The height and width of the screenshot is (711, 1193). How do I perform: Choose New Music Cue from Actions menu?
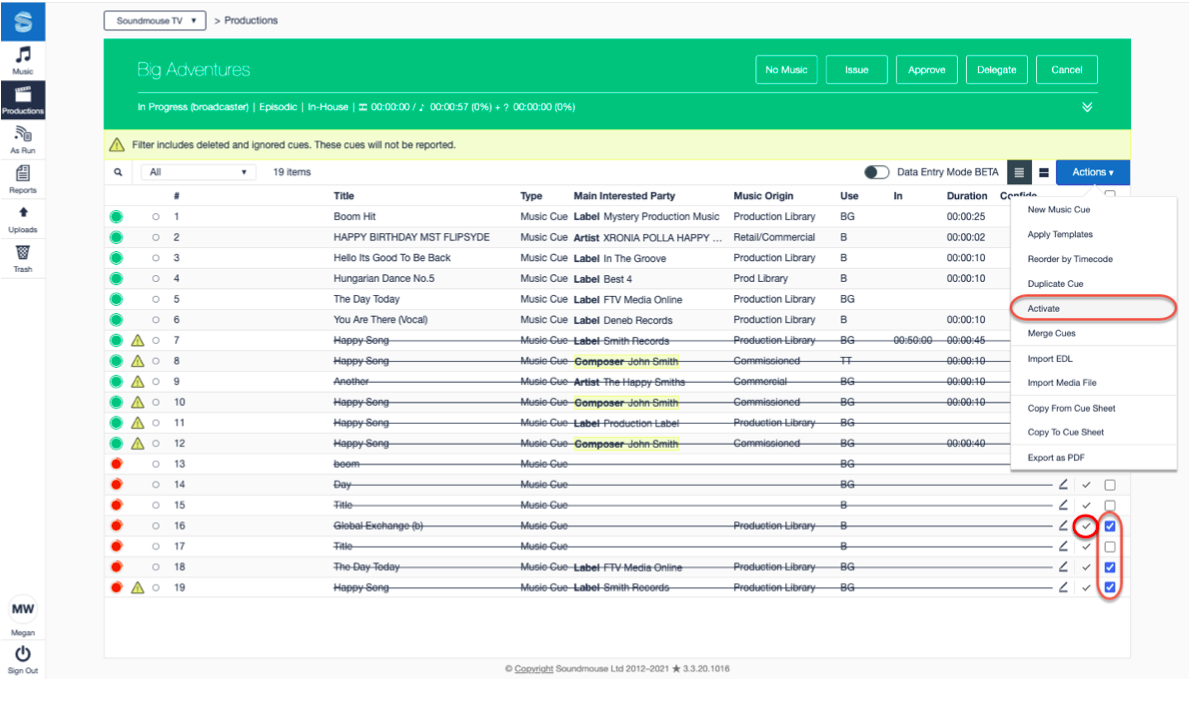pyautogui.click(x=1058, y=209)
